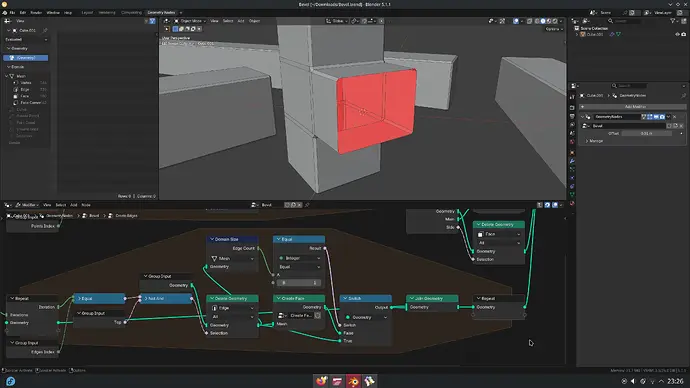The width and height of the screenshot is (690, 388).
Task: Select solid viewport shading icon
Action: point(543,21)
